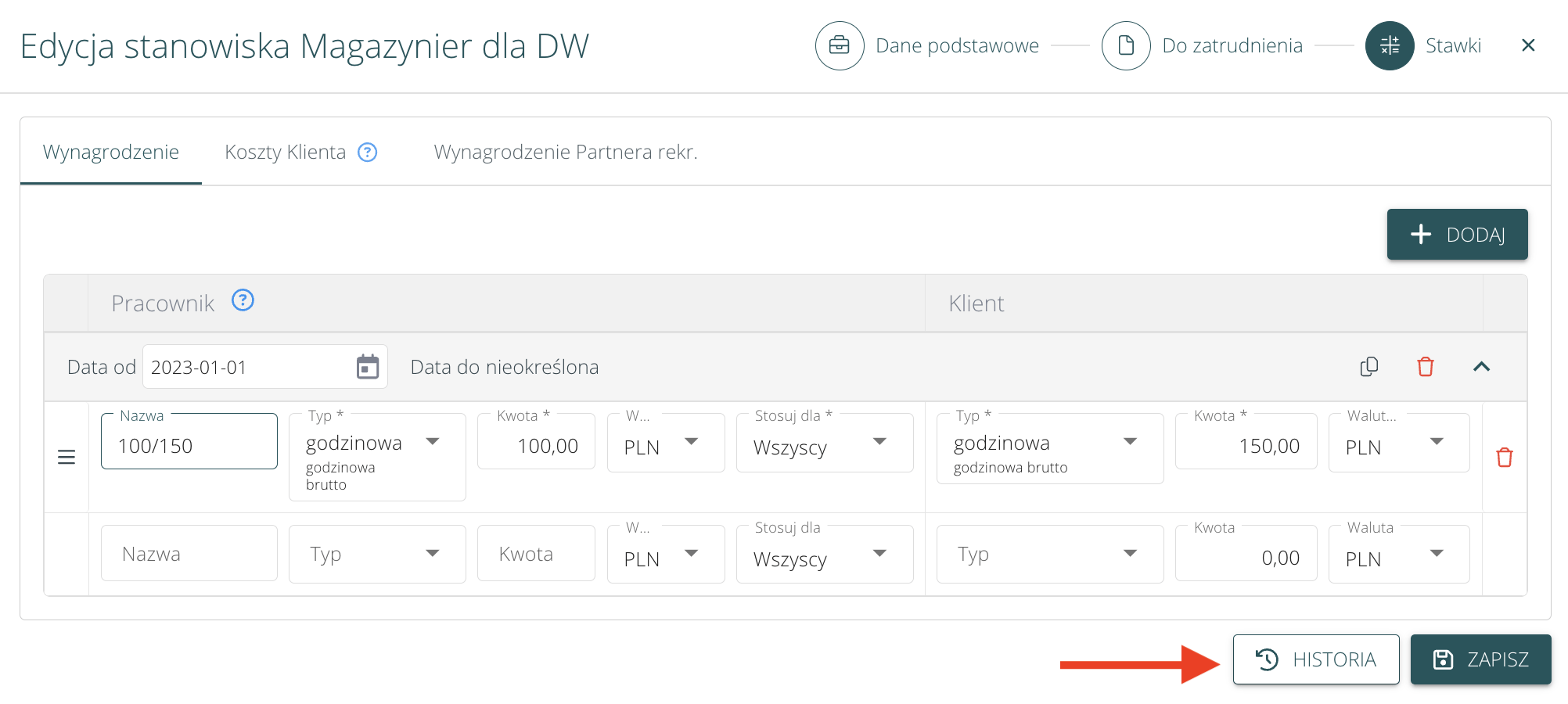Open Stosuj dla dropdown in first row

pyautogui.click(x=824, y=444)
